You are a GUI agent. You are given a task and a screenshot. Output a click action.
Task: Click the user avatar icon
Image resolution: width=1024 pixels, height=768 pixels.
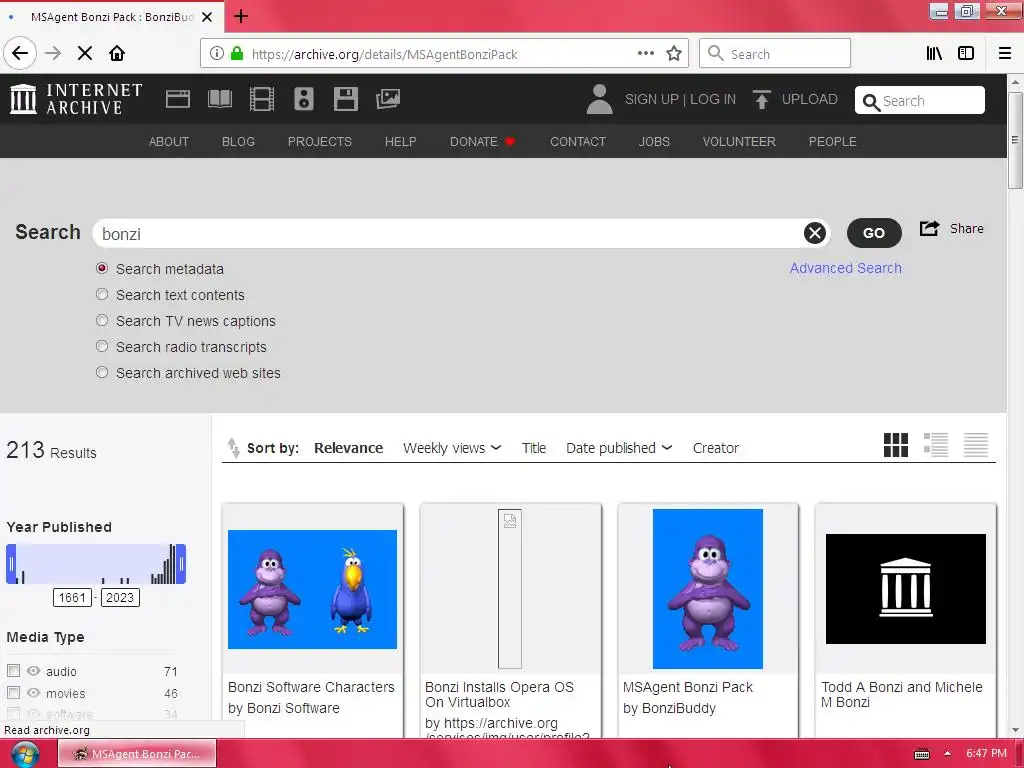[600, 99]
